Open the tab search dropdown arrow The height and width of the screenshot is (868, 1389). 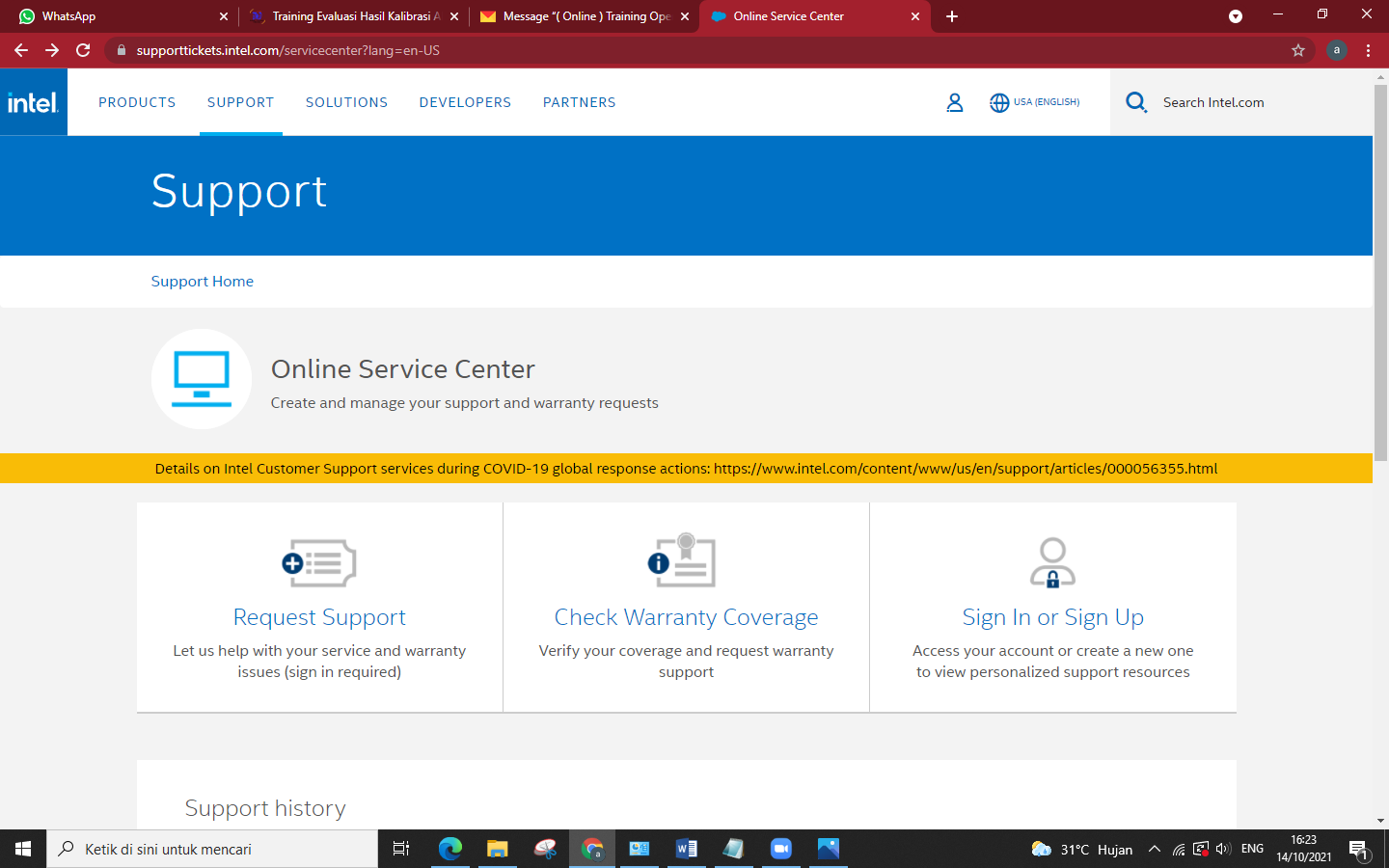1236,16
